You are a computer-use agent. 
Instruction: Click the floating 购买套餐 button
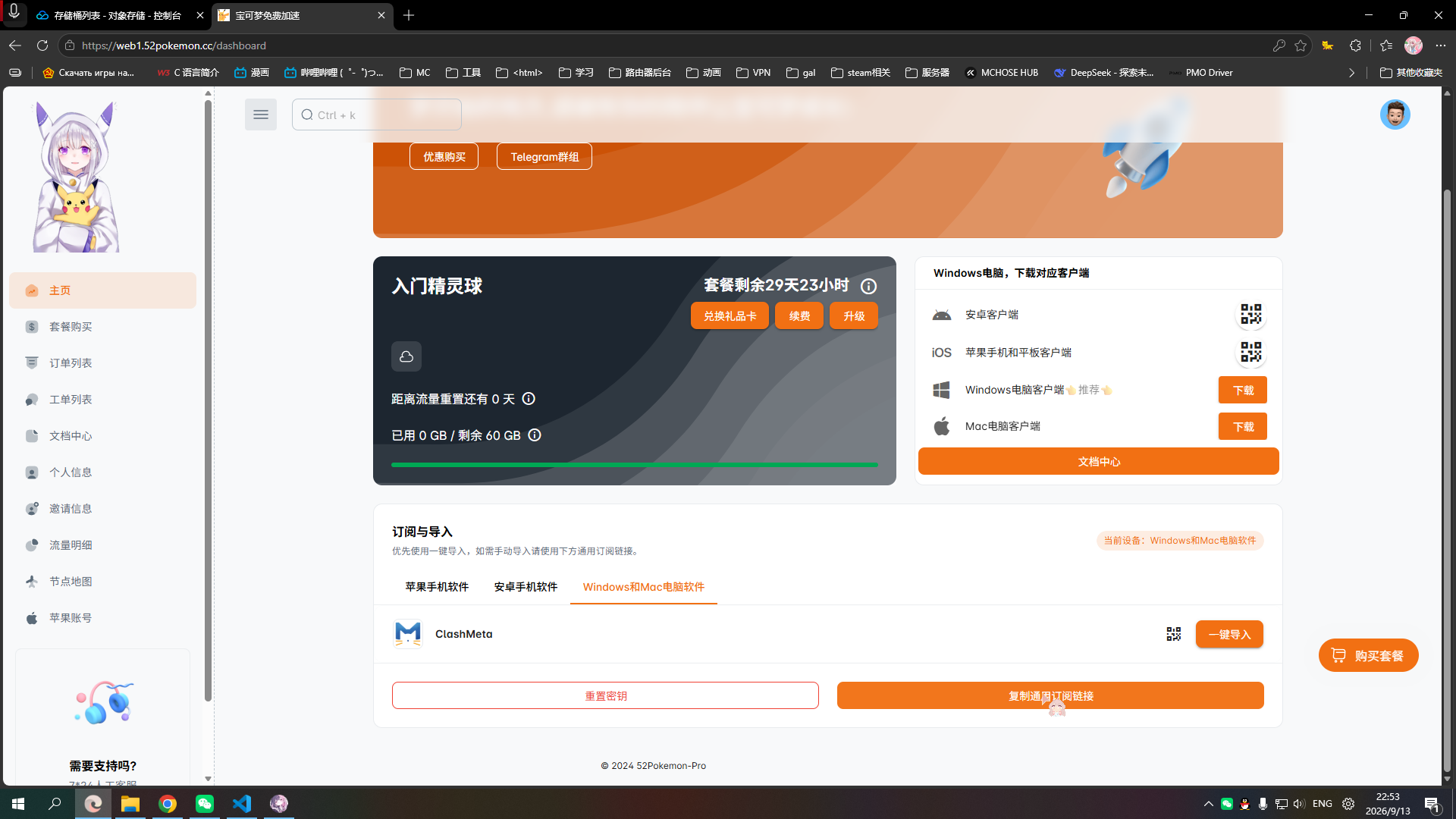pyautogui.click(x=1368, y=655)
